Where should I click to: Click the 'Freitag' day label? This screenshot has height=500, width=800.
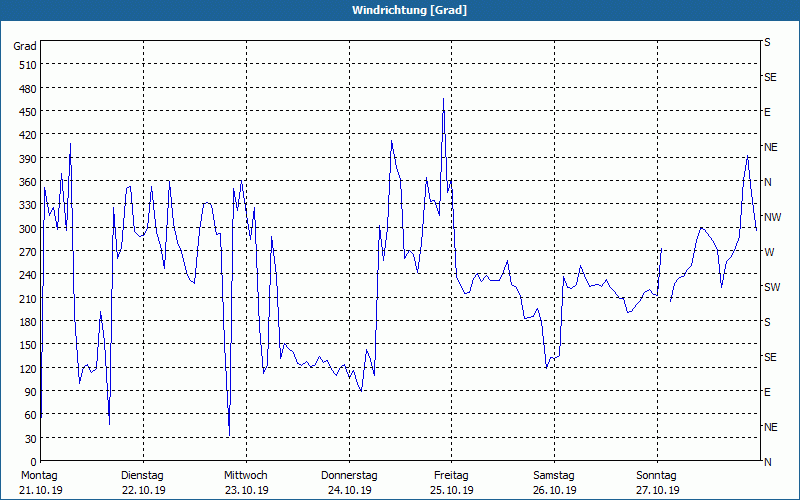pyautogui.click(x=451, y=476)
